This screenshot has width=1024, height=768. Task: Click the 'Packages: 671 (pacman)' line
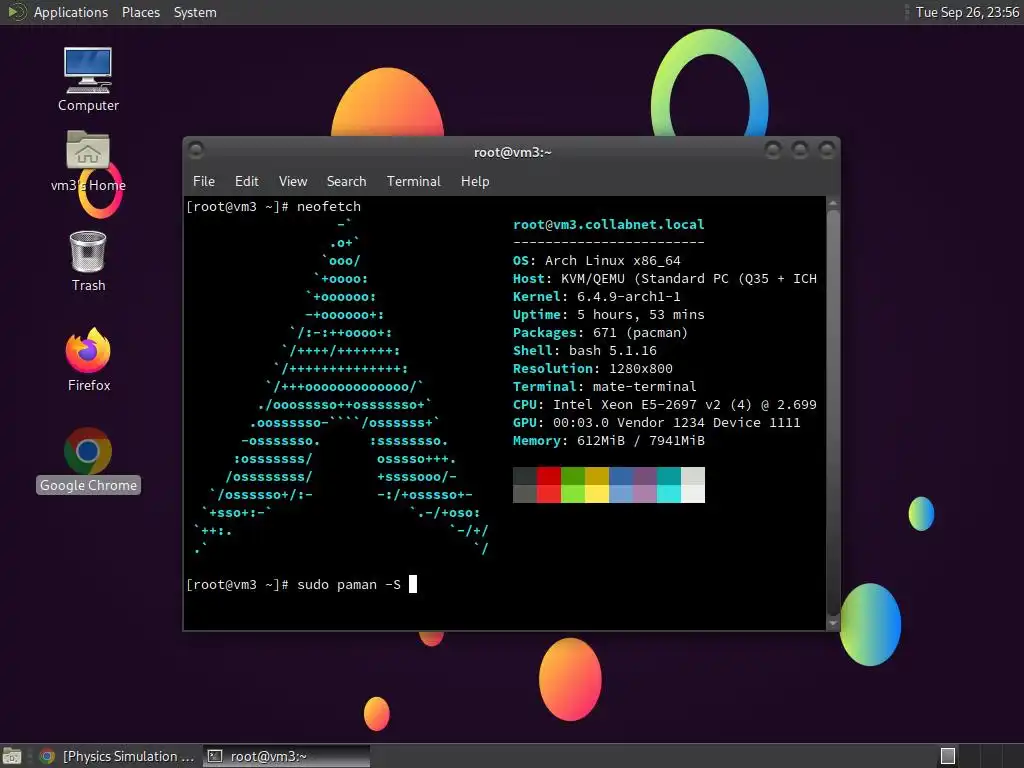click(600, 332)
